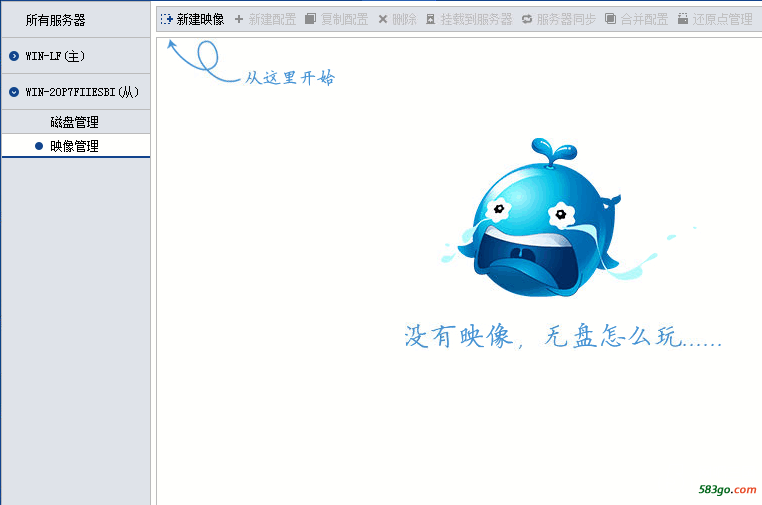The width and height of the screenshot is (762, 505).
Task: Click the 583go.com watermark link
Action: pyautogui.click(x=728, y=489)
